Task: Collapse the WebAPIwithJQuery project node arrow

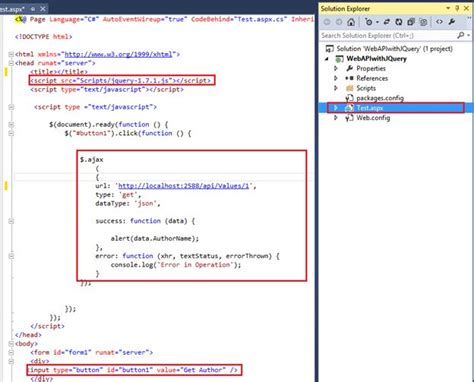Action: point(327,59)
